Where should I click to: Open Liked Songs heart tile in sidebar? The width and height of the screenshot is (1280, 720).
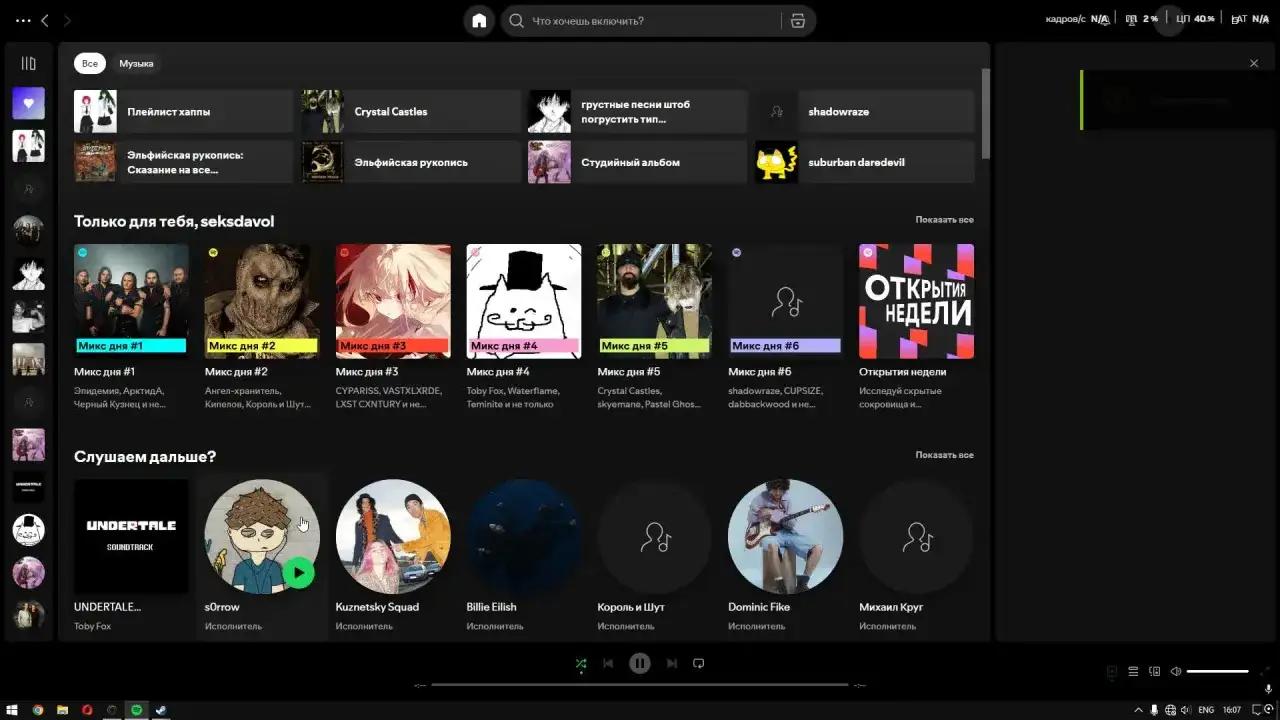[28, 103]
